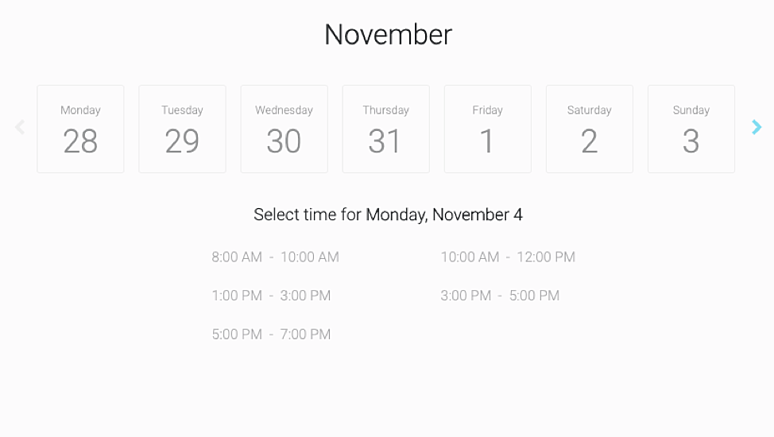Click the Friday label on card
Screen dimensions: 774x437
pos(488,110)
